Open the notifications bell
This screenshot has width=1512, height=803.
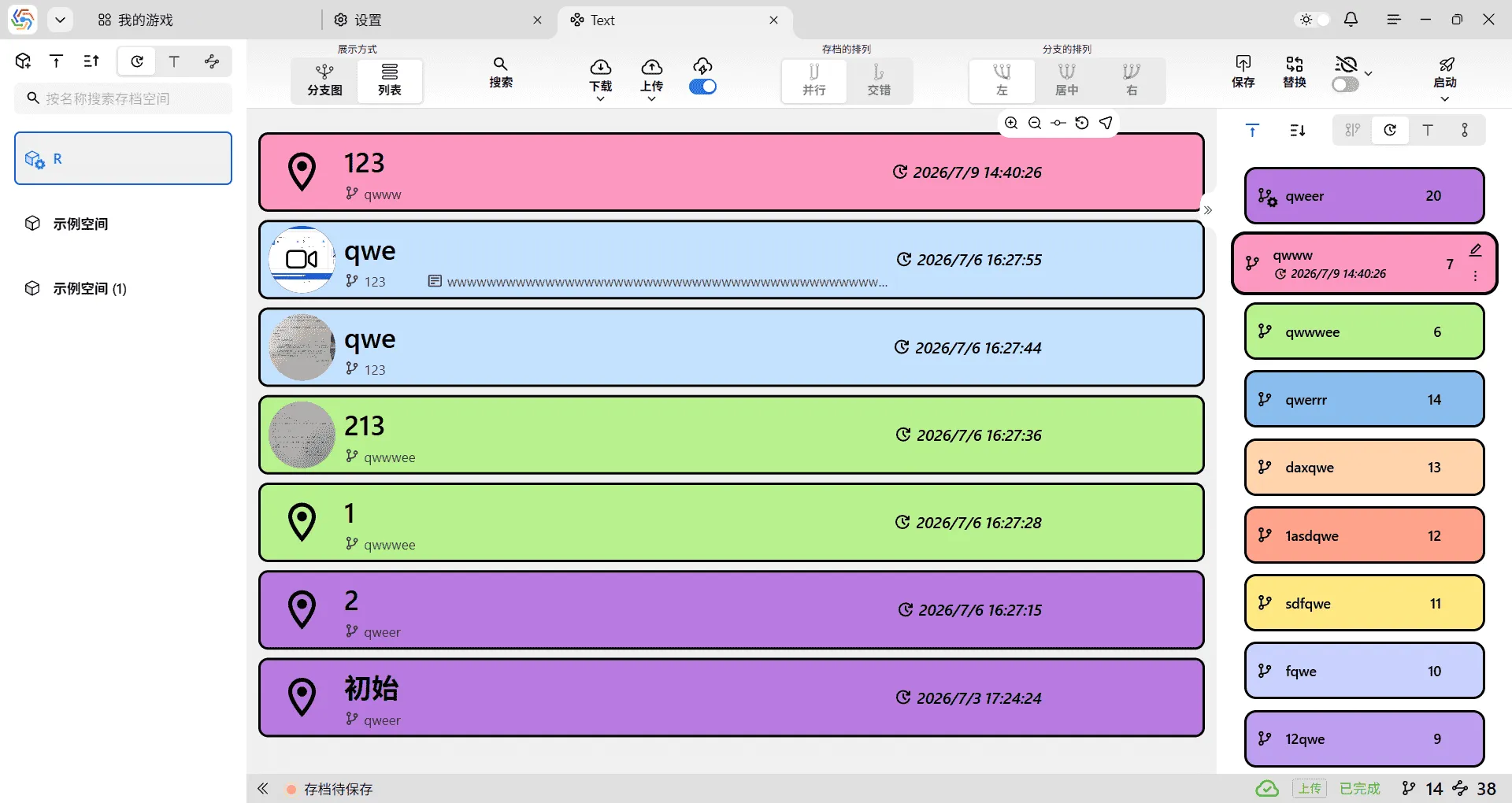coord(1351,20)
